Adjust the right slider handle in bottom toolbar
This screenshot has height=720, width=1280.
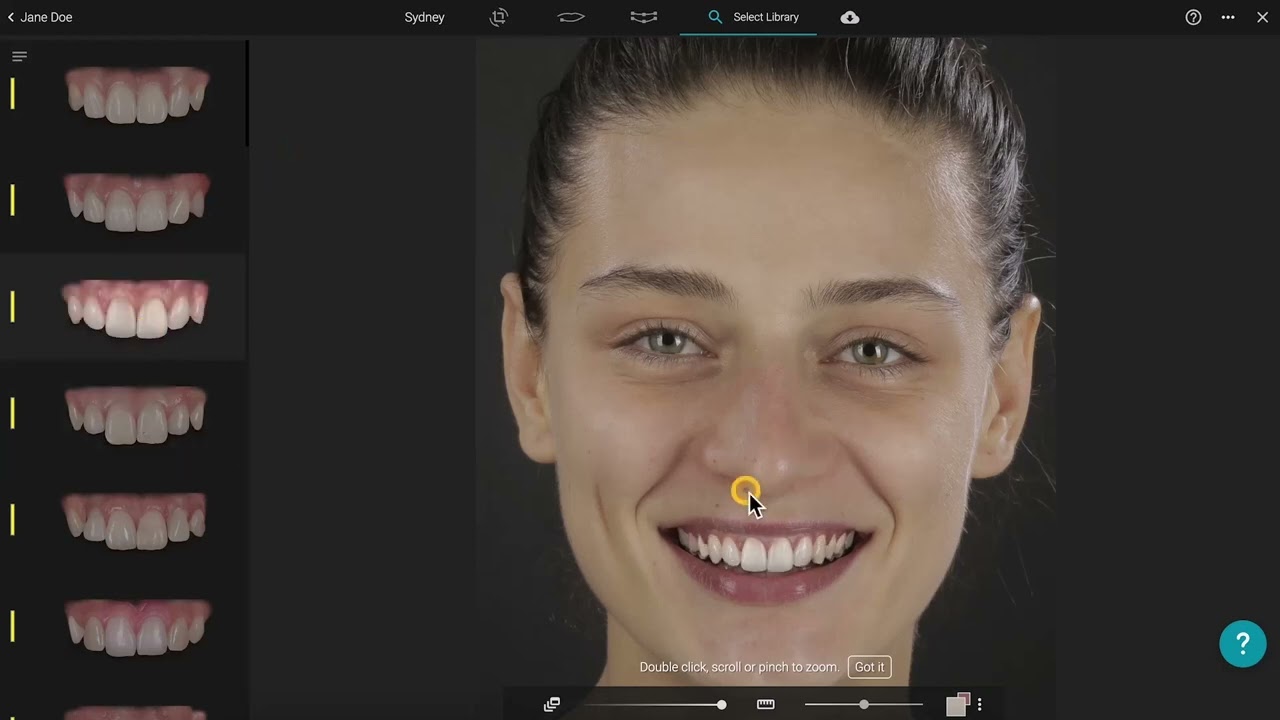point(864,705)
